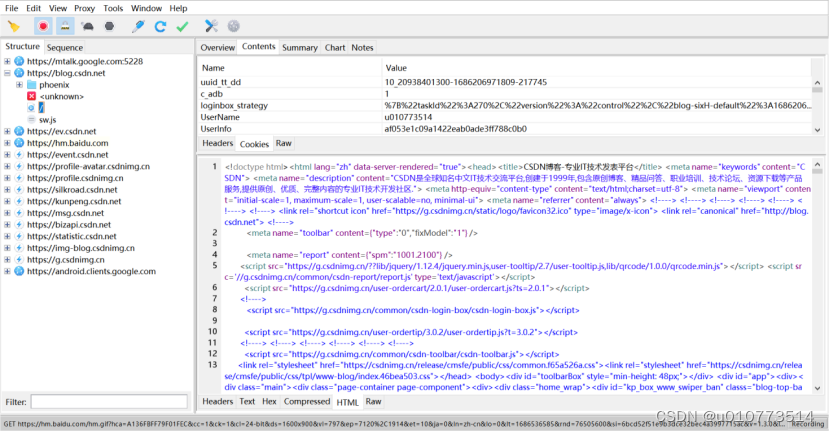The width and height of the screenshot is (830, 432).
Task: Switch to the Overview tab
Action: click(x=218, y=47)
